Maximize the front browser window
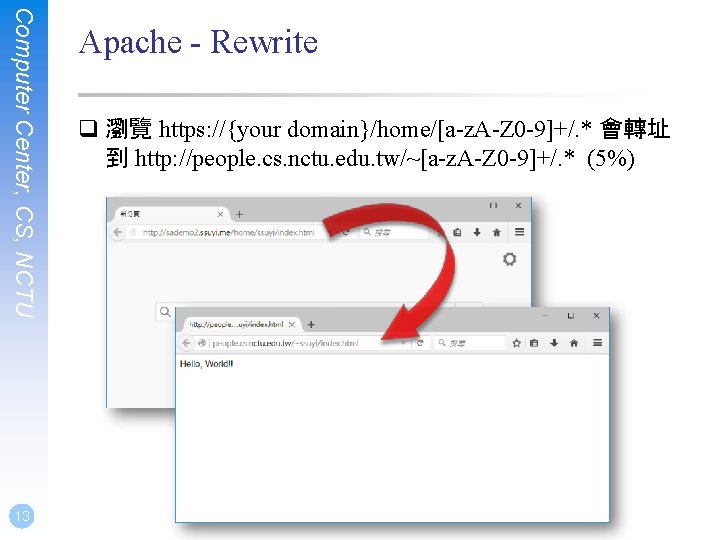 (x=570, y=315)
